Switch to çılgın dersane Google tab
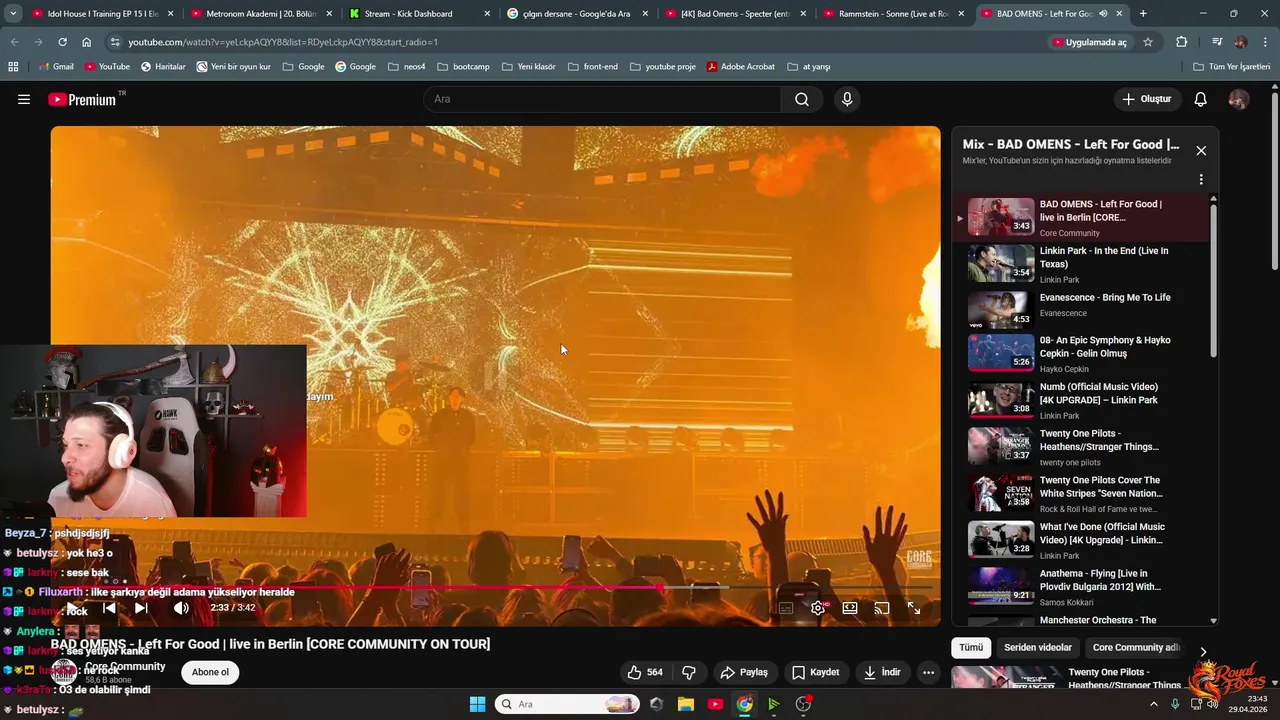 point(576,14)
